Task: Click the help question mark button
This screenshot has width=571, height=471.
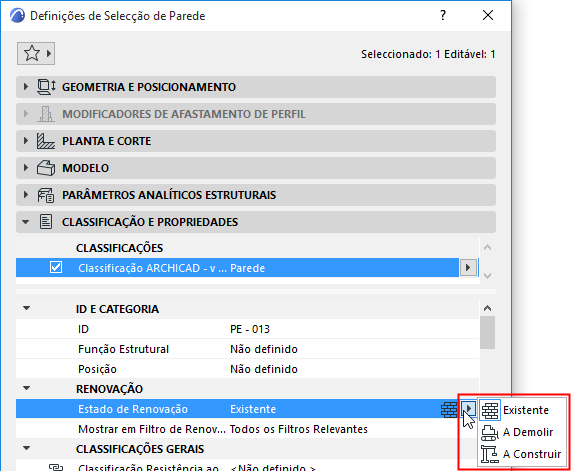Action: 442,15
